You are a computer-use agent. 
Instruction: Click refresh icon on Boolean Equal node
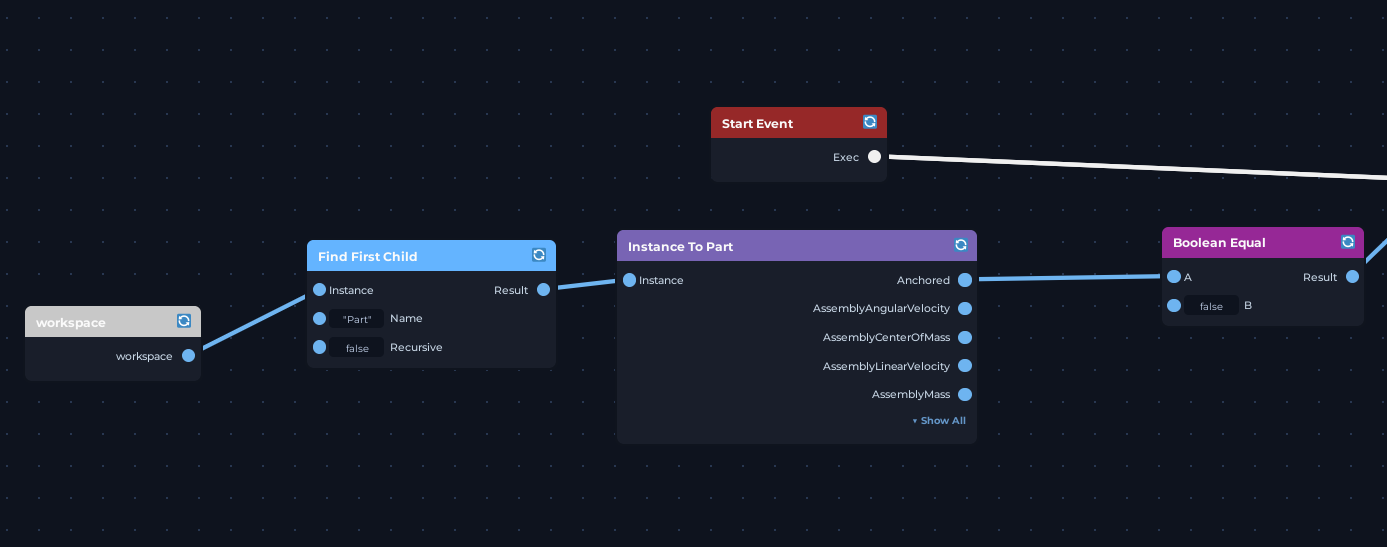[x=1348, y=242]
